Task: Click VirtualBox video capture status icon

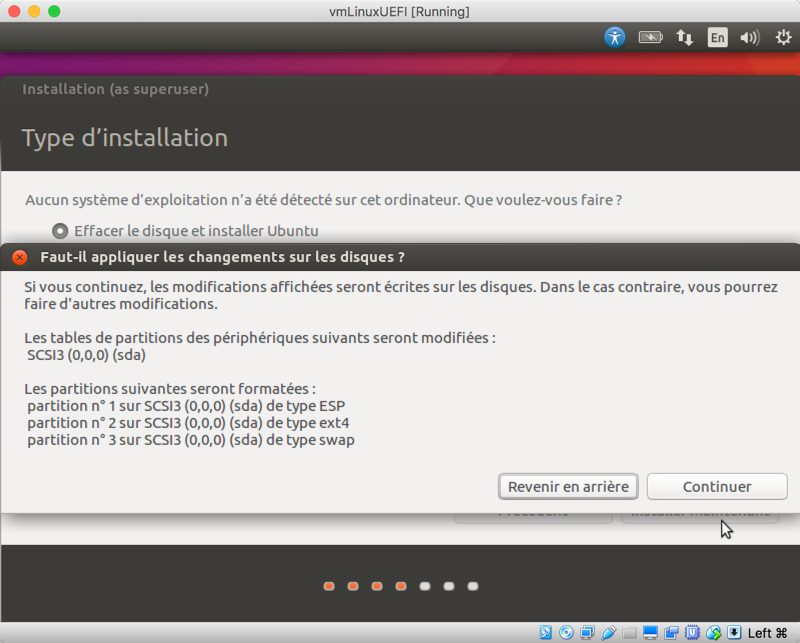Action: (671, 633)
